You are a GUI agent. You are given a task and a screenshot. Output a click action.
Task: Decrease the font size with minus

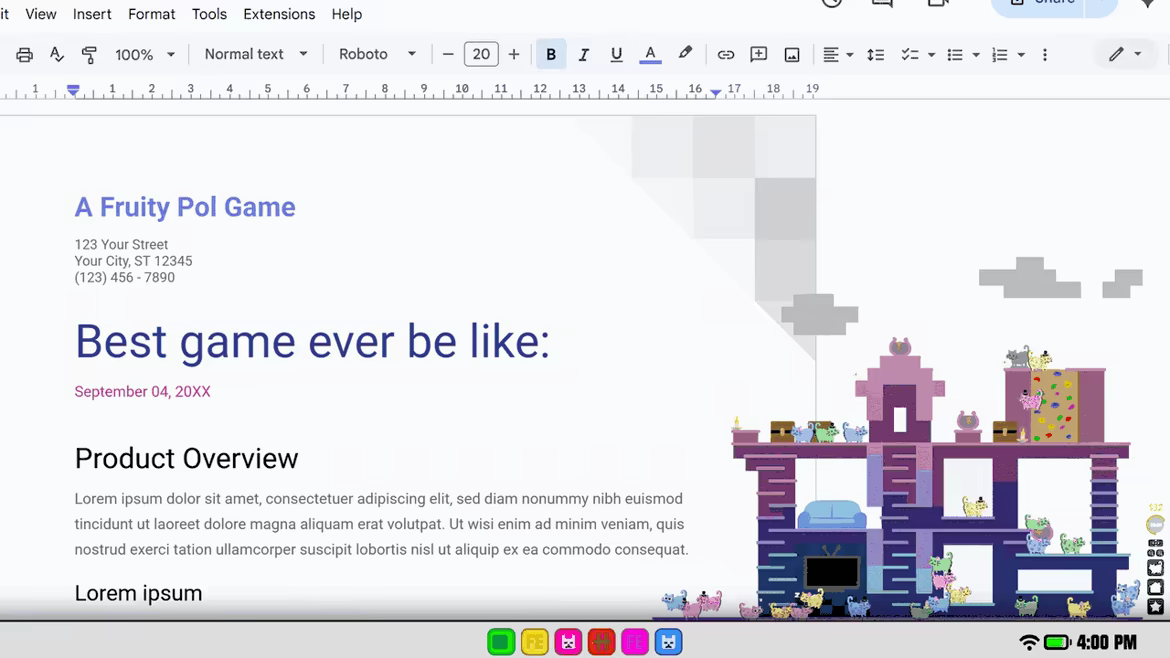(448, 54)
